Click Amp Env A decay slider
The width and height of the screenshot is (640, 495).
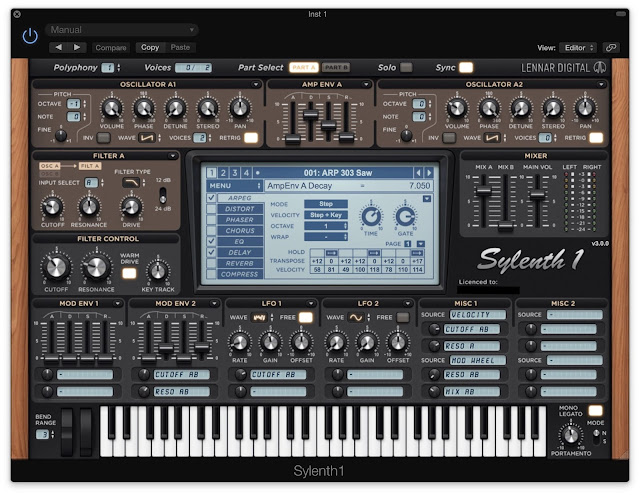point(311,114)
